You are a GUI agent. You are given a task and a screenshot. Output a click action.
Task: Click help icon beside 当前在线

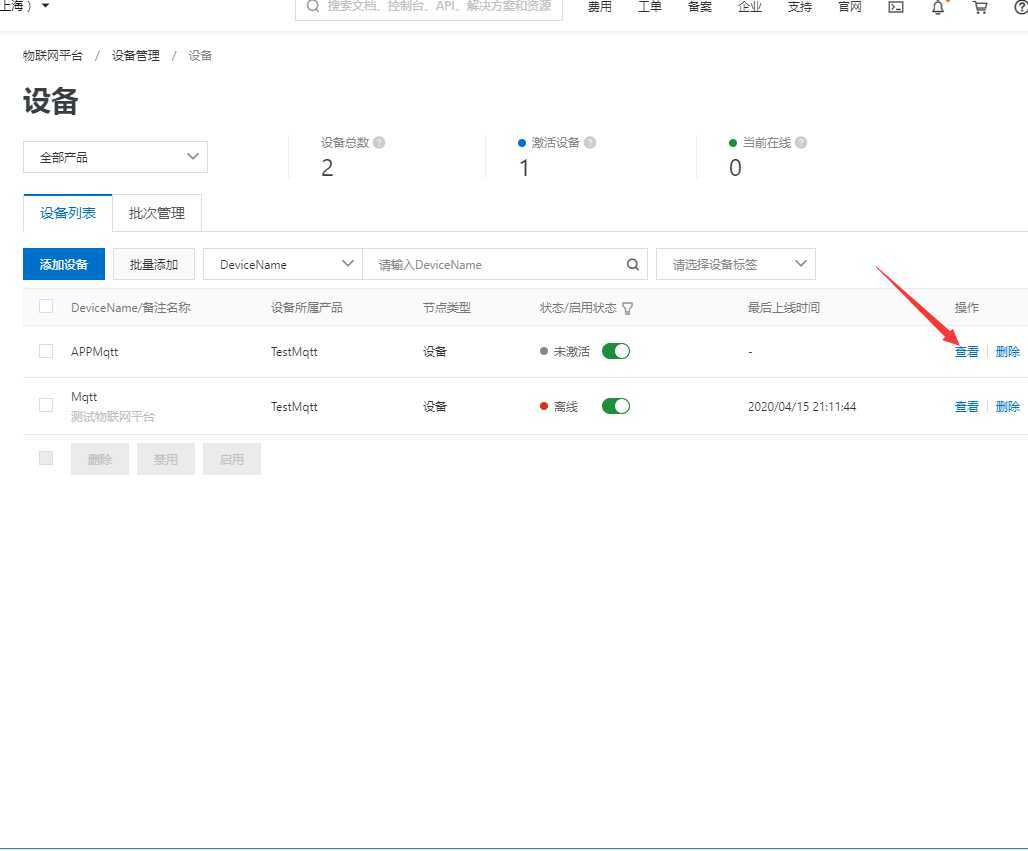(x=801, y=143)
